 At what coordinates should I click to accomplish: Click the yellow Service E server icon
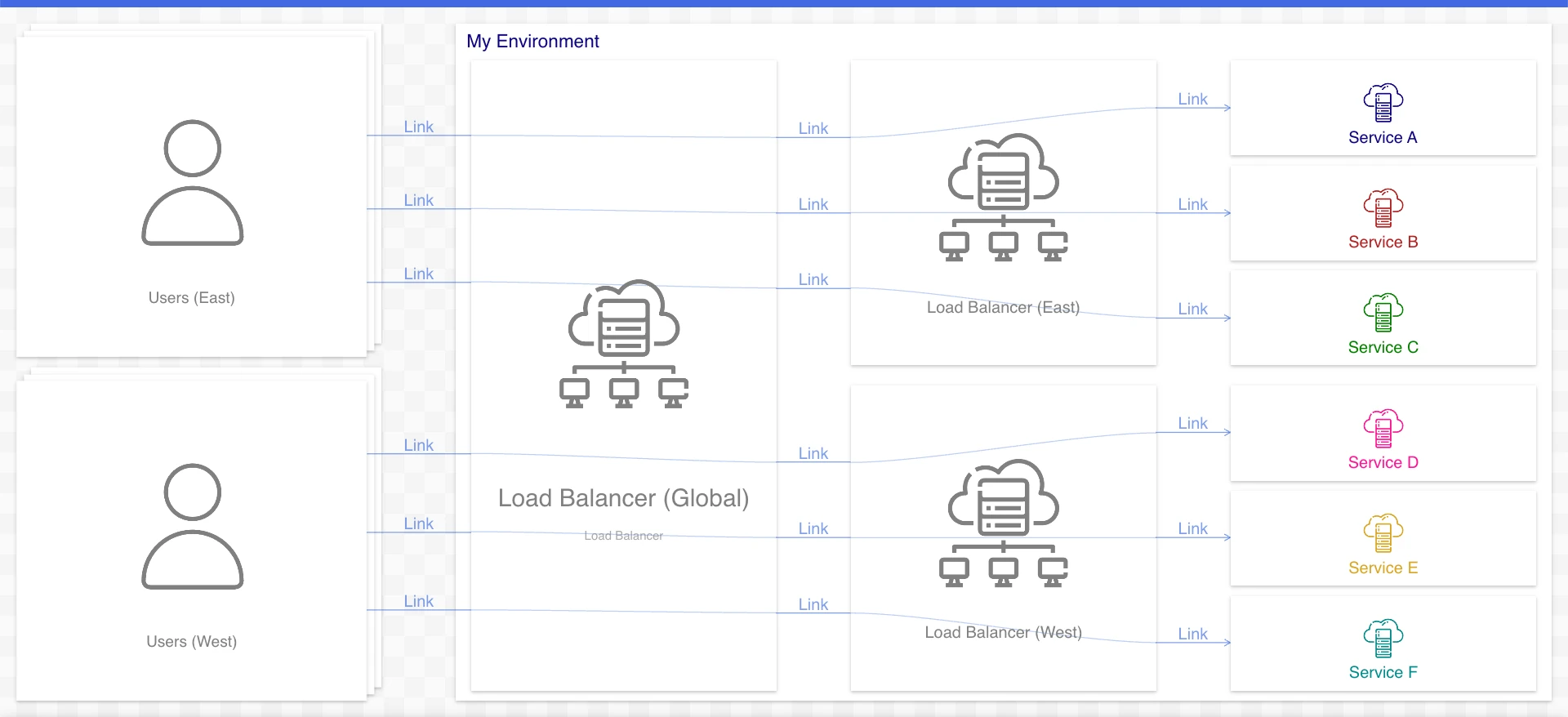[1383, 533]
